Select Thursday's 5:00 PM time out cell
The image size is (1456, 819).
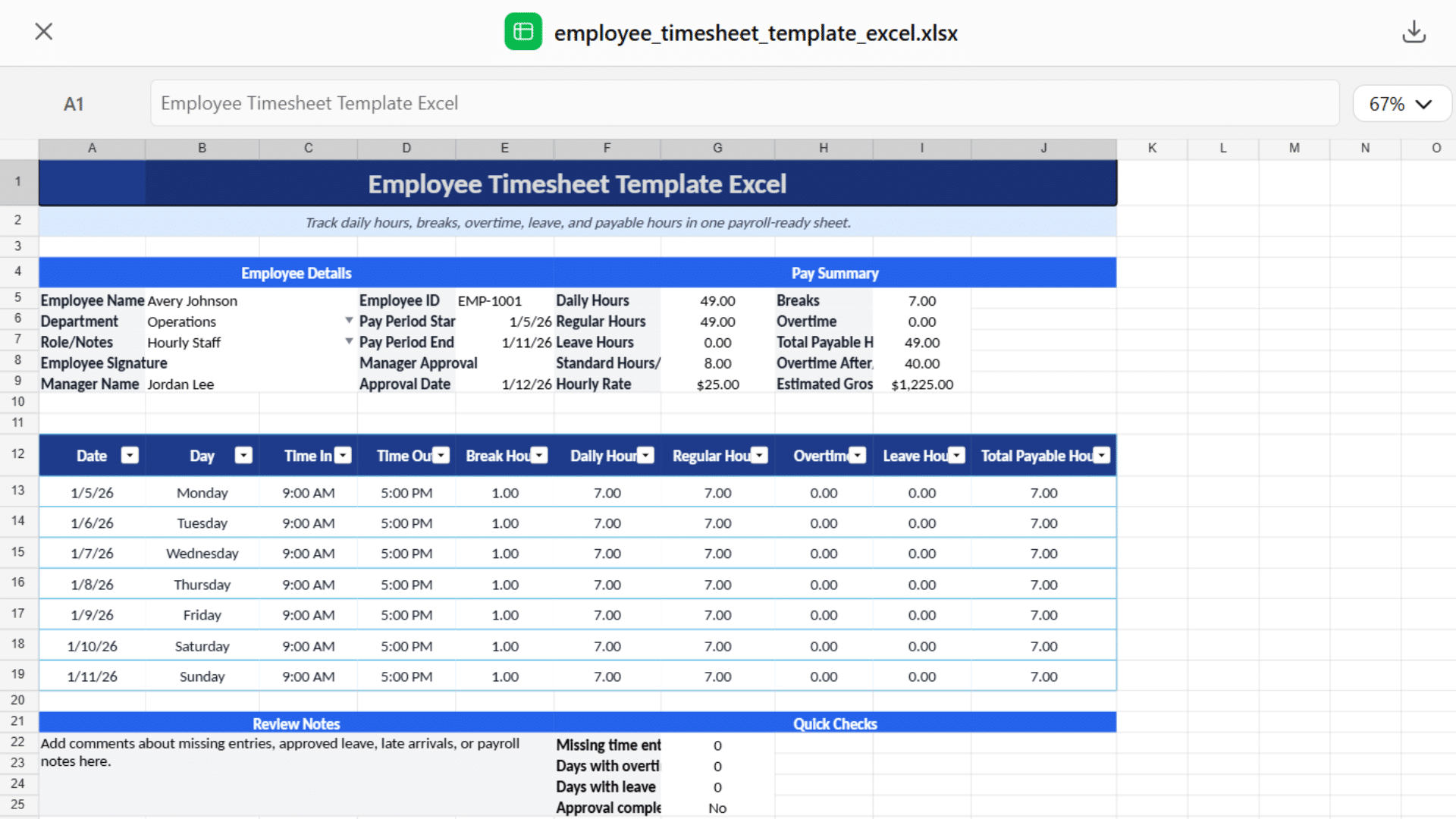(406, 585)
